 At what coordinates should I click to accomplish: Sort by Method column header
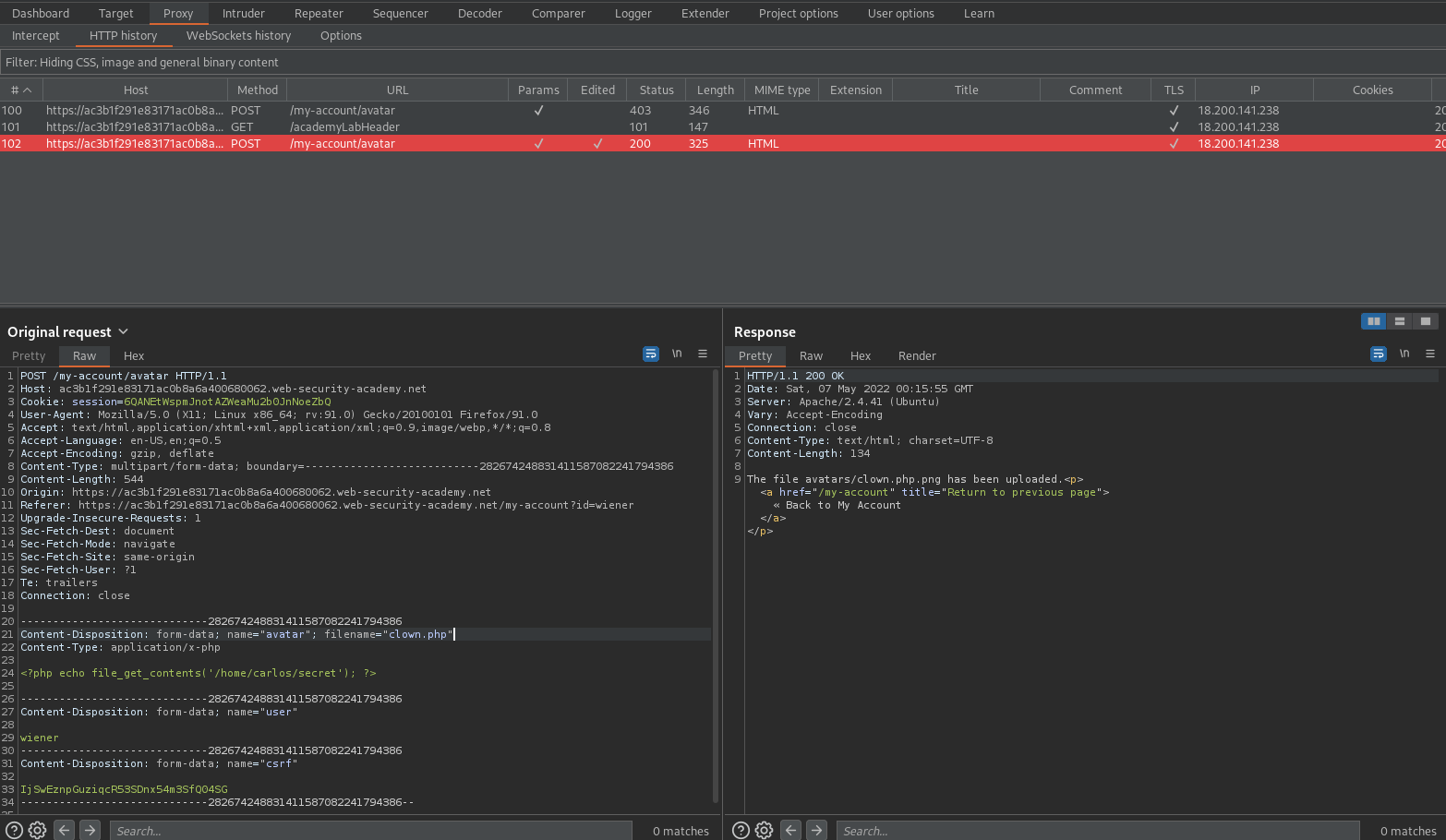pos(258,90)
